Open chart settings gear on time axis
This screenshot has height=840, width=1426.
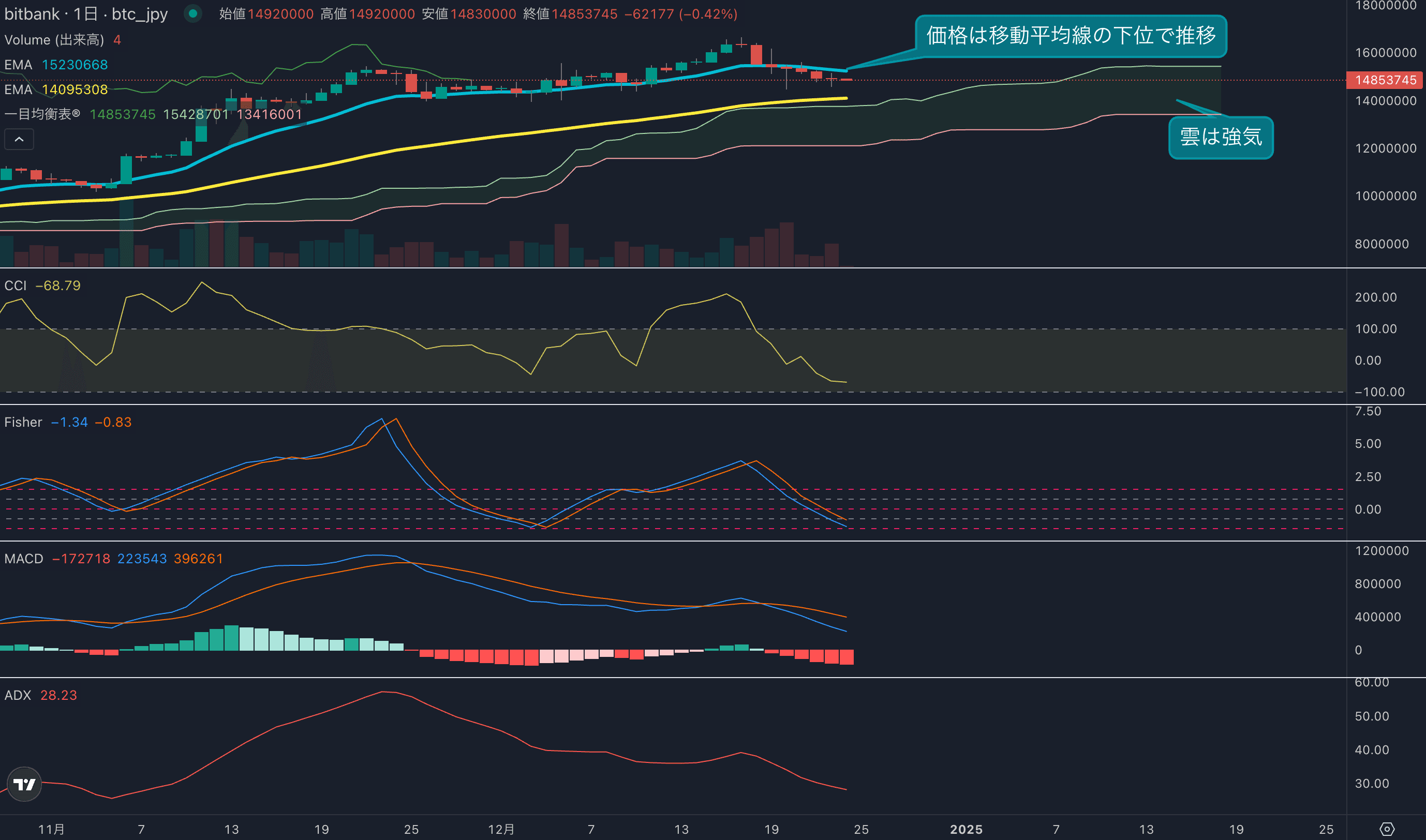point(1387,829)
